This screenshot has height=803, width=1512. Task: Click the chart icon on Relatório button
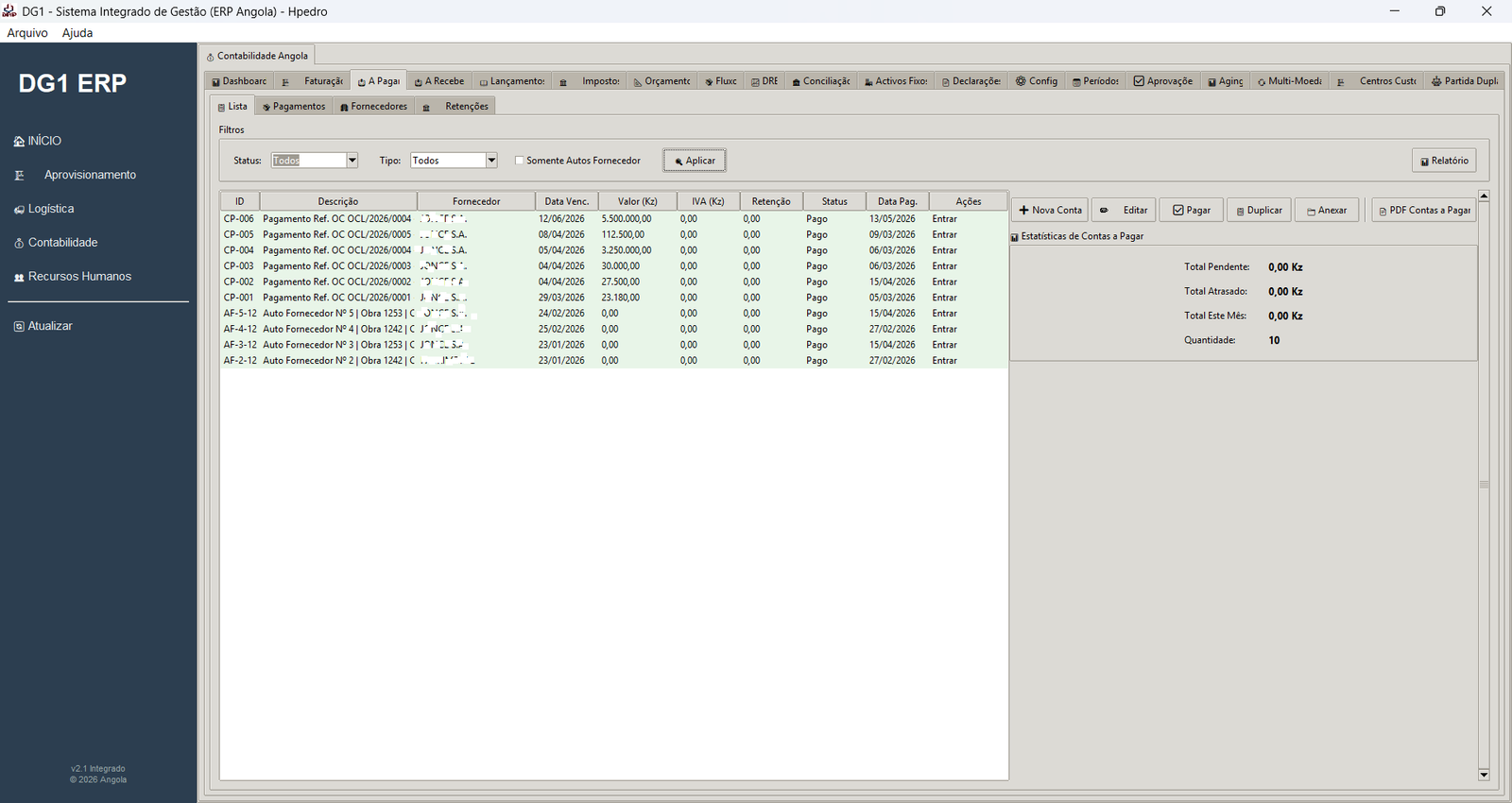coord(1424,162)
